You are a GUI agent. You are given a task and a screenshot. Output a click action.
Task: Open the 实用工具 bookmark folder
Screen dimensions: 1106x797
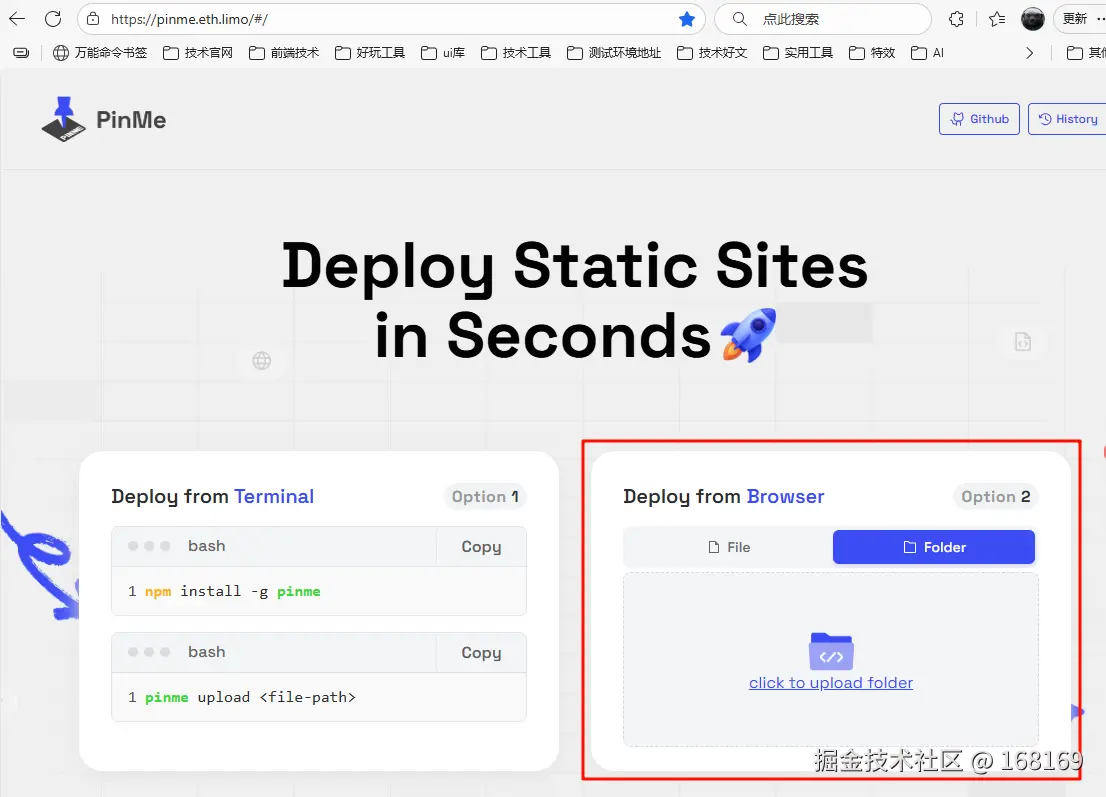[x=798, y=53]
